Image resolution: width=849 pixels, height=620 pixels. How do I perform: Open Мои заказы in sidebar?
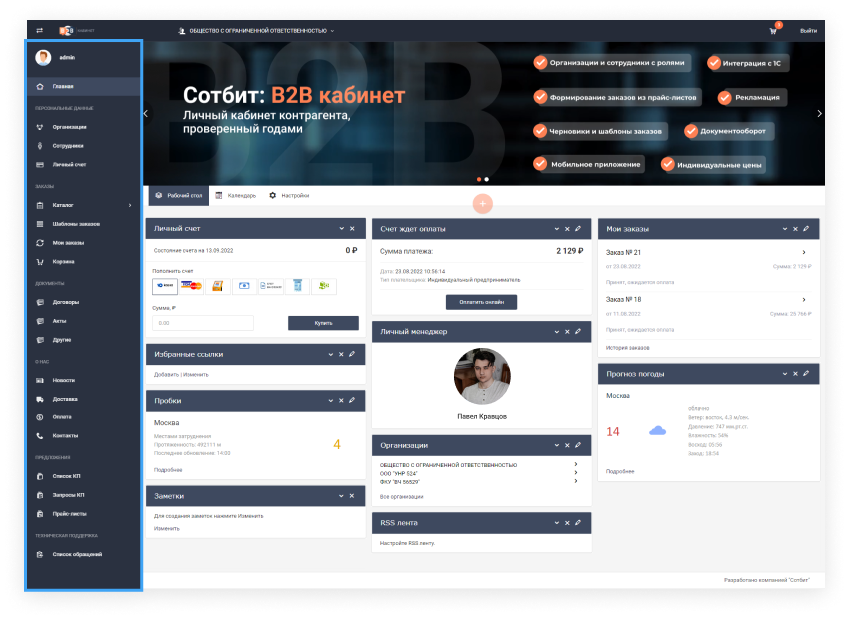click(x=68, y=243)
